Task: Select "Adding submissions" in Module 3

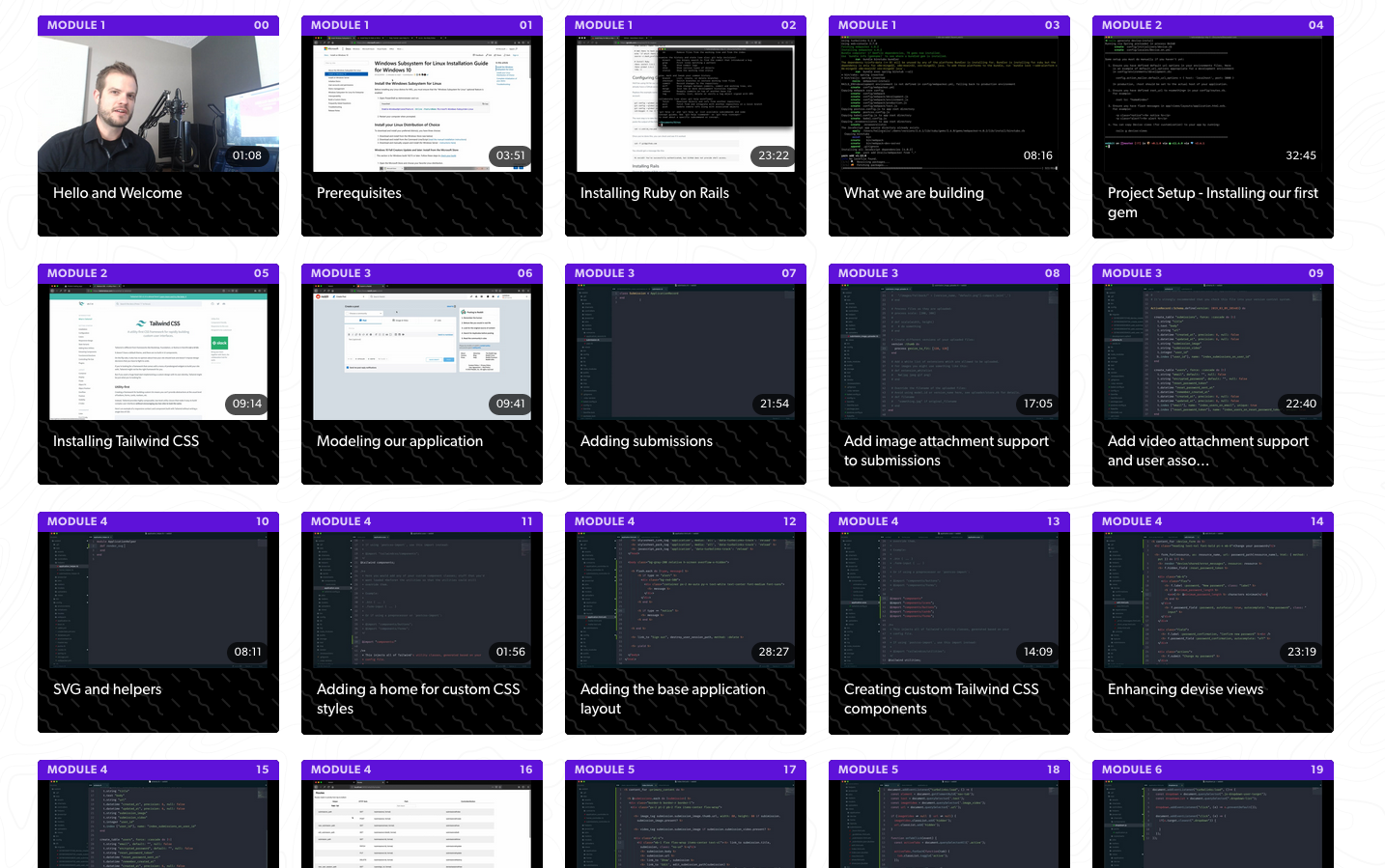Action: [x=645, y=440]
